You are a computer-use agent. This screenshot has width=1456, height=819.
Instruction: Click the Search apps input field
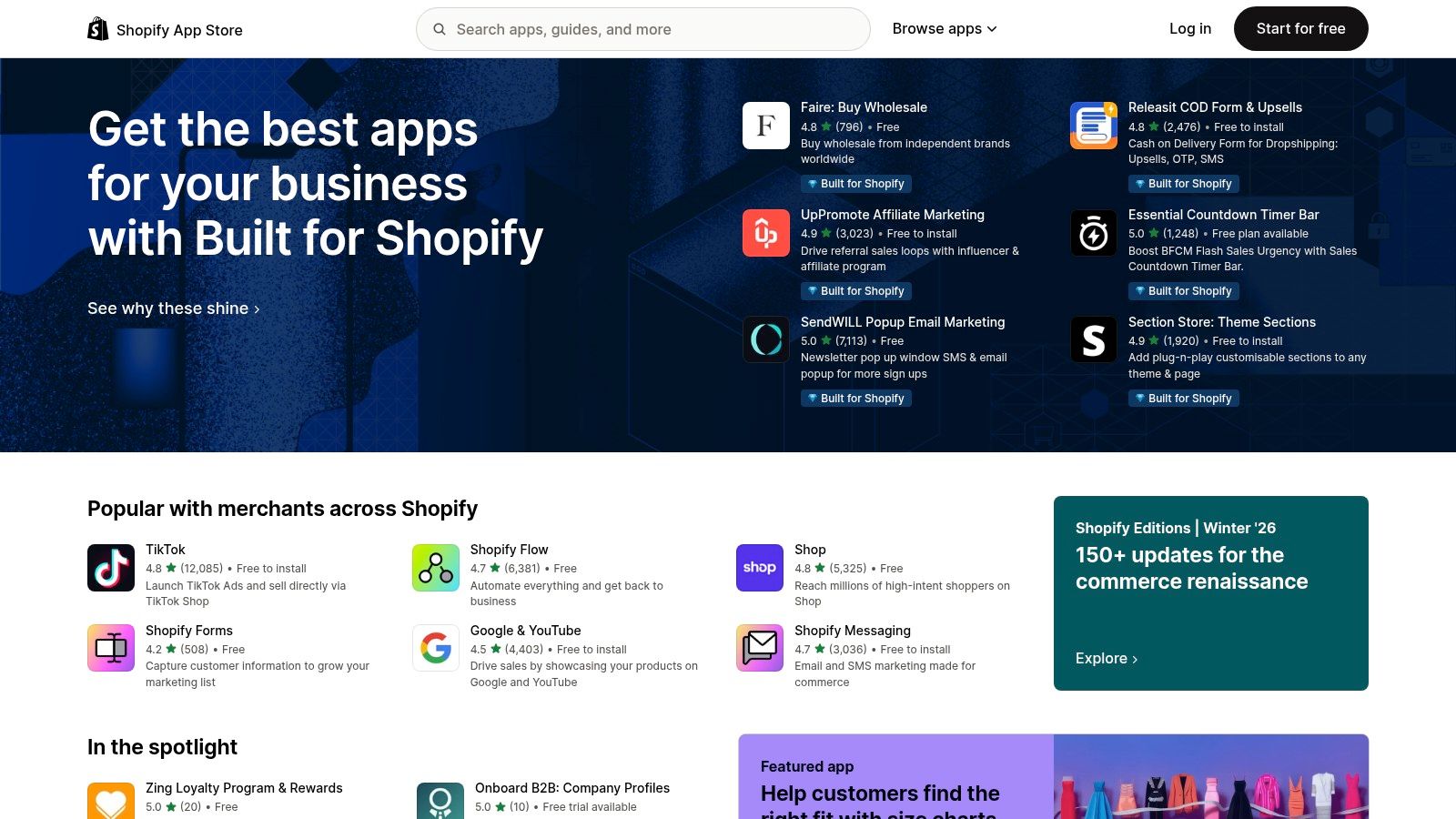642,28
